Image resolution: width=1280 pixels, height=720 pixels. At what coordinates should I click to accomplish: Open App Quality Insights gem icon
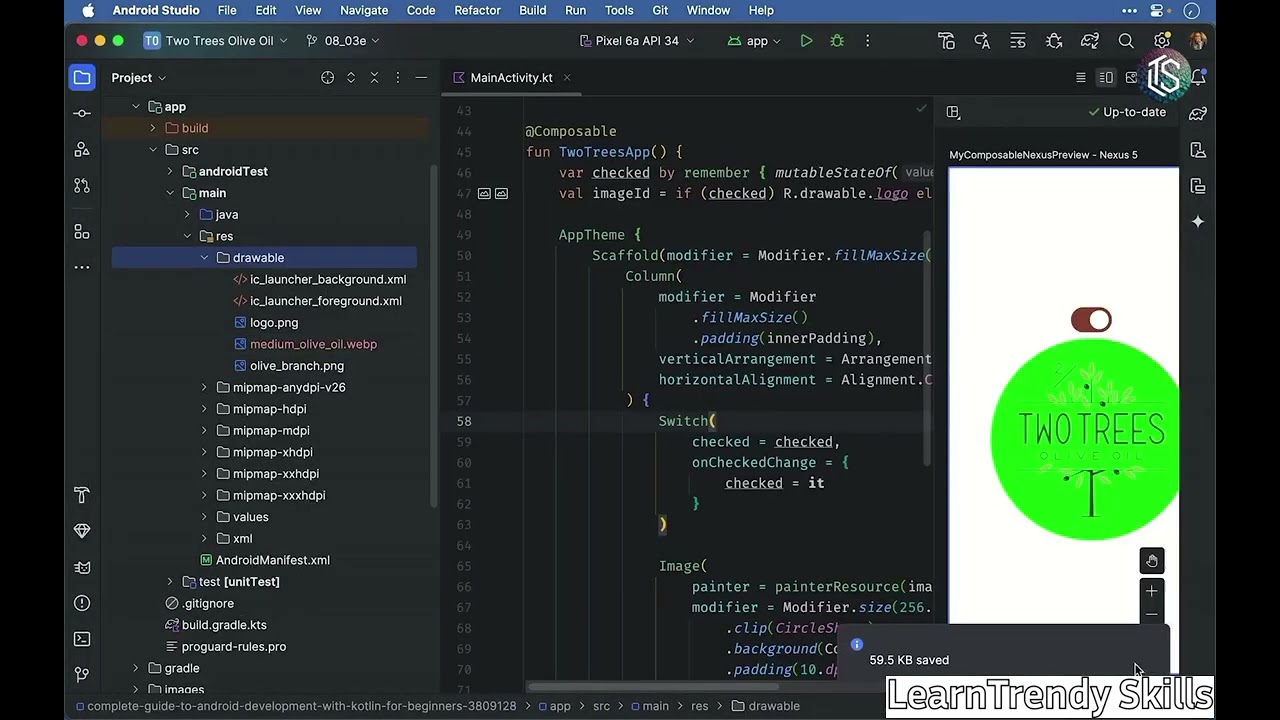pos(82,531)
